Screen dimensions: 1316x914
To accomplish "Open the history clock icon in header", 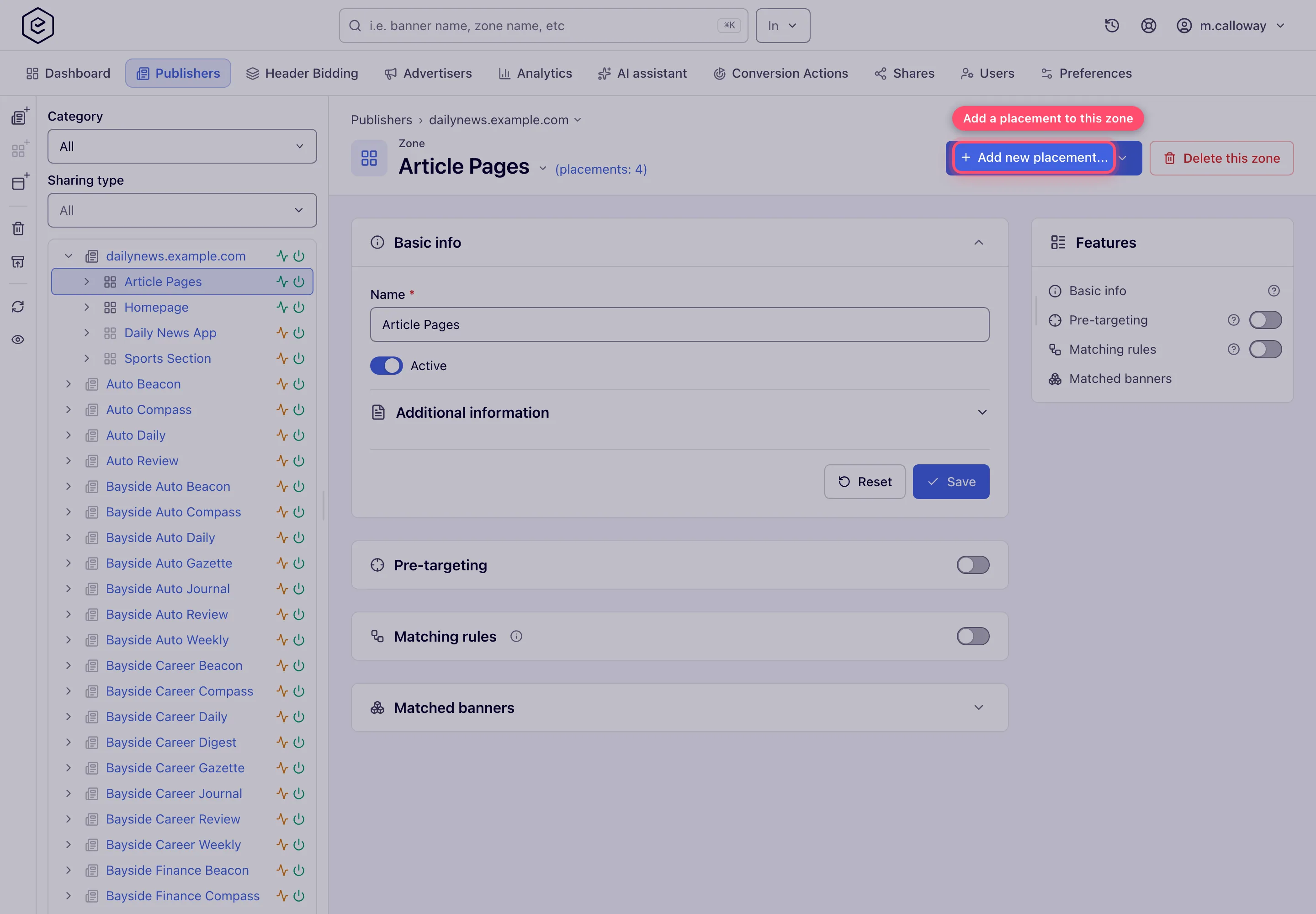I will 1112,26.
